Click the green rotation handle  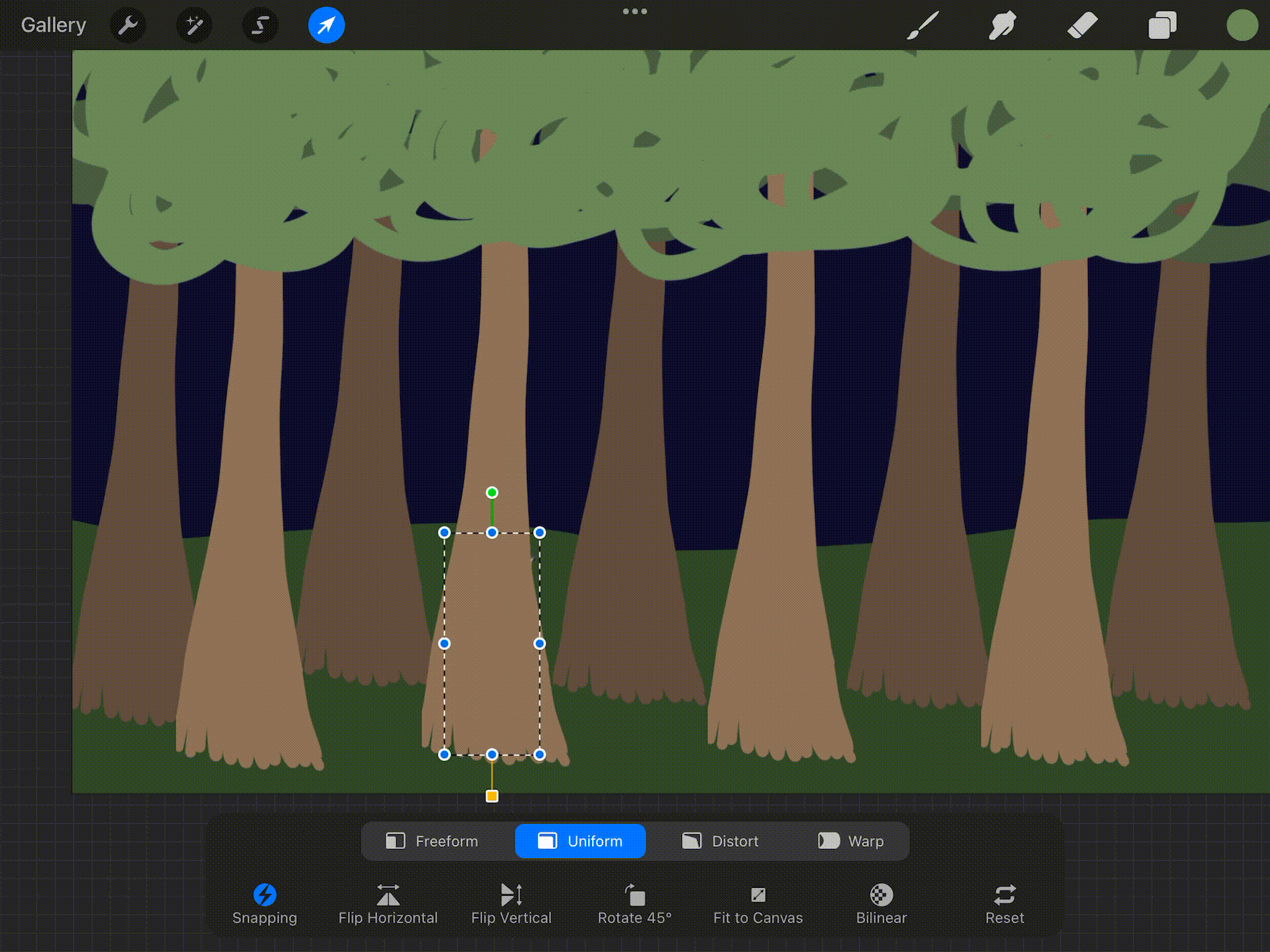click(x=492, y=493)
